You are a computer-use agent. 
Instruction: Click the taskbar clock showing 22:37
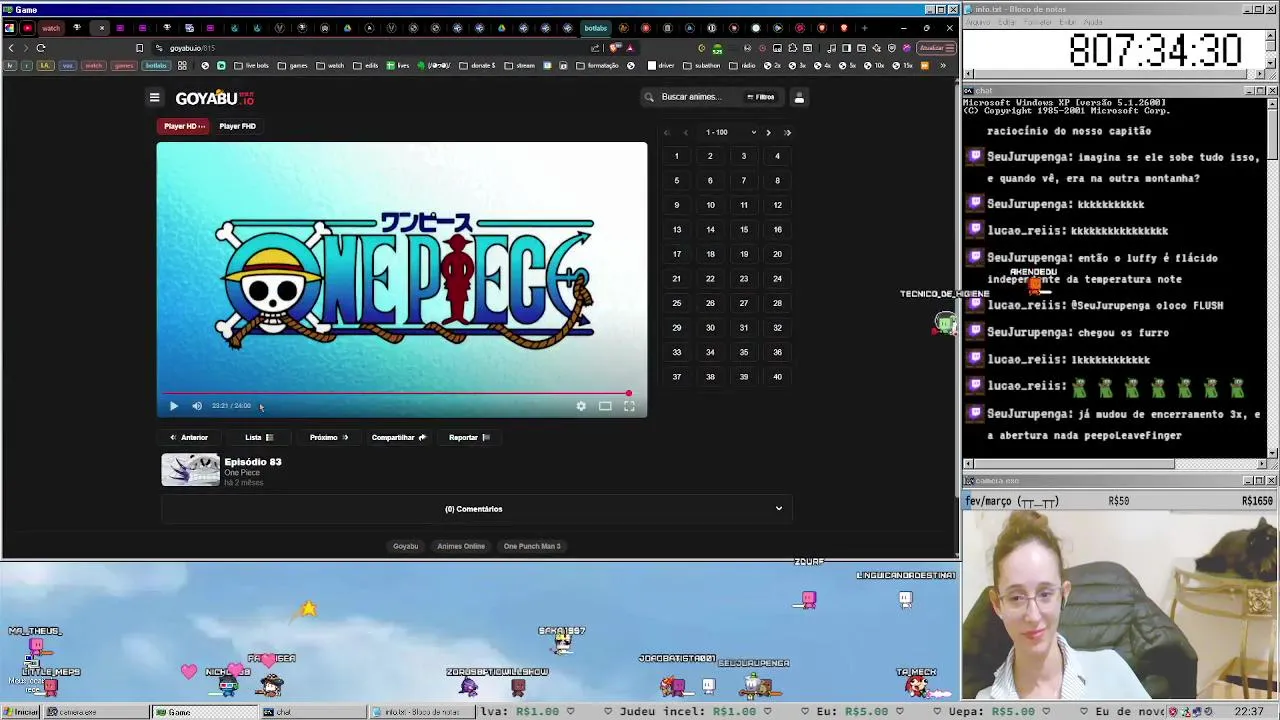coord(1248,712)
